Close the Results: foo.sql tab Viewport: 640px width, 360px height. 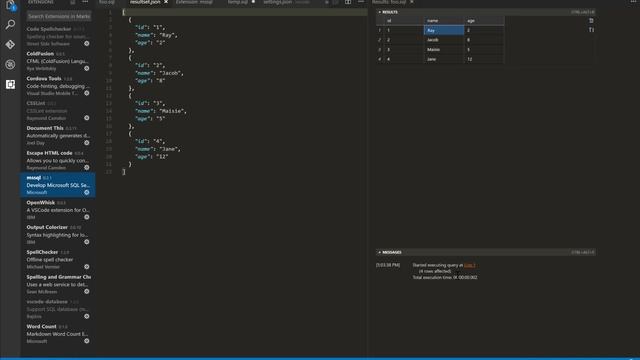[x=412, y=2]
